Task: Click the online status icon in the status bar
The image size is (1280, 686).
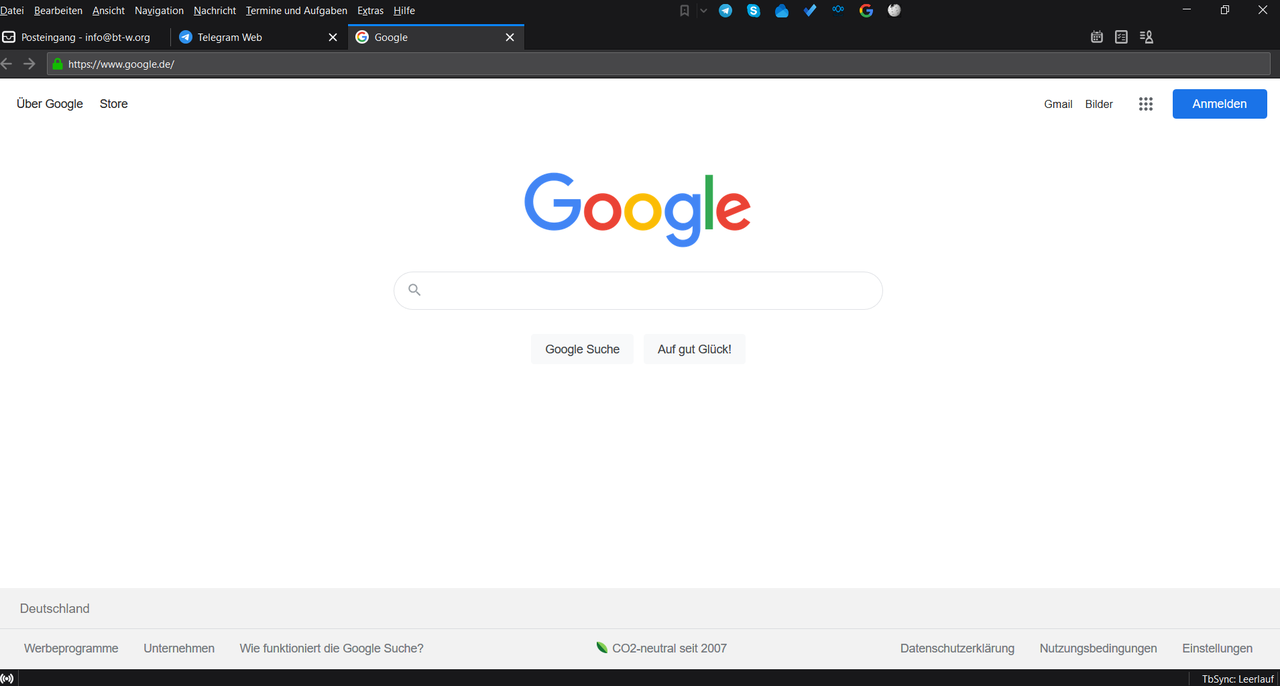Action: [x=8, y=679]
